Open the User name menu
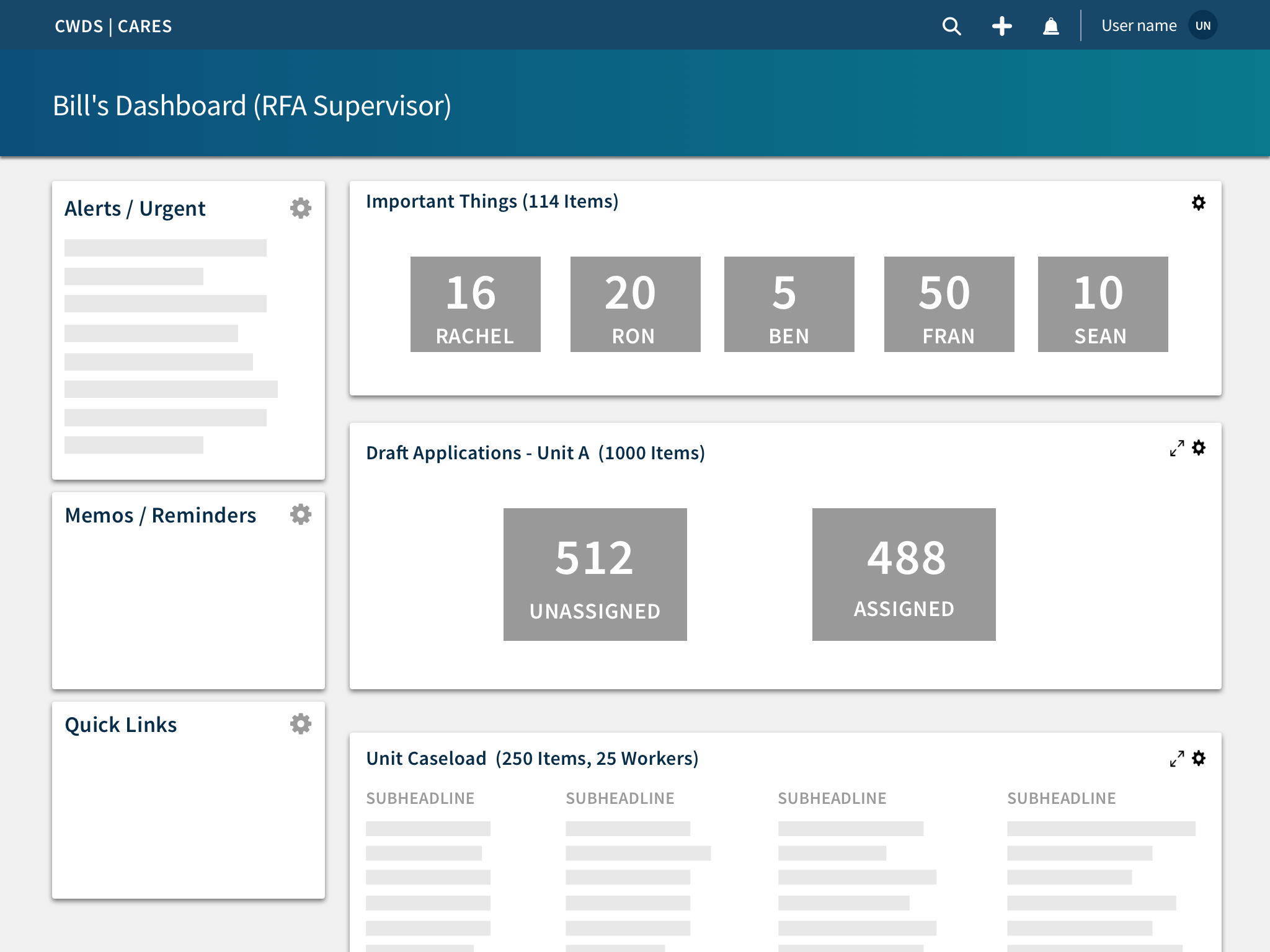This screenshot has height=952, width=1270. 1139,26
